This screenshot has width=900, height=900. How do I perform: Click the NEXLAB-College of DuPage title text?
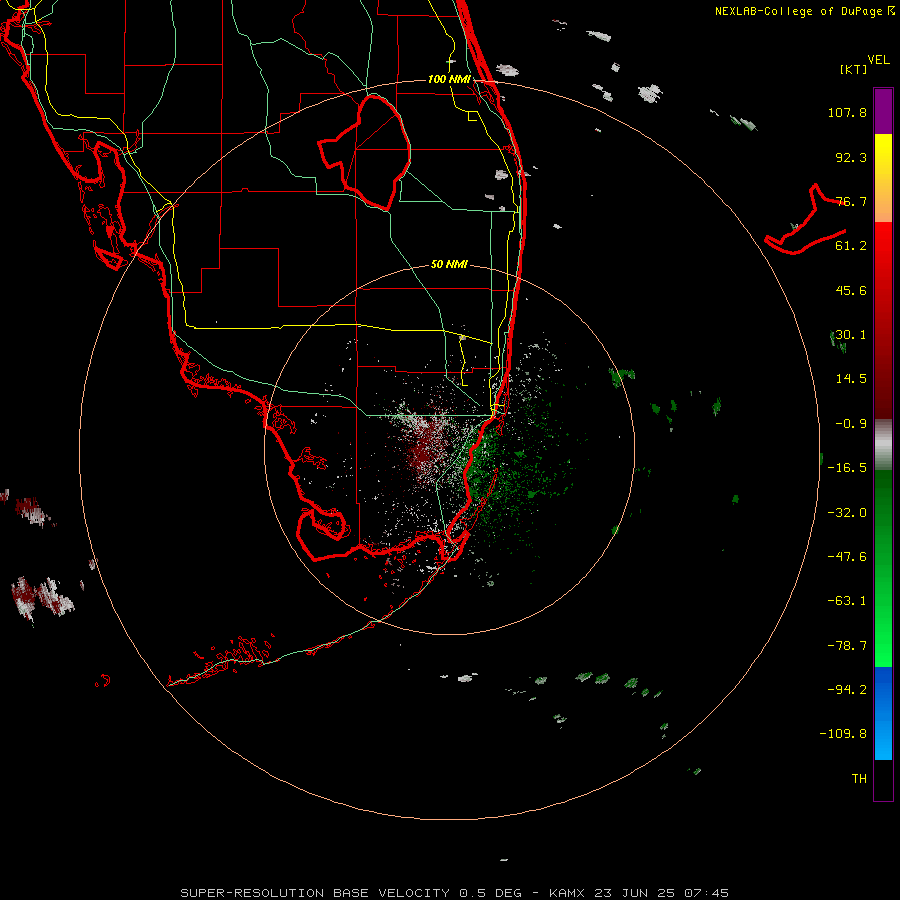[804, 11]
